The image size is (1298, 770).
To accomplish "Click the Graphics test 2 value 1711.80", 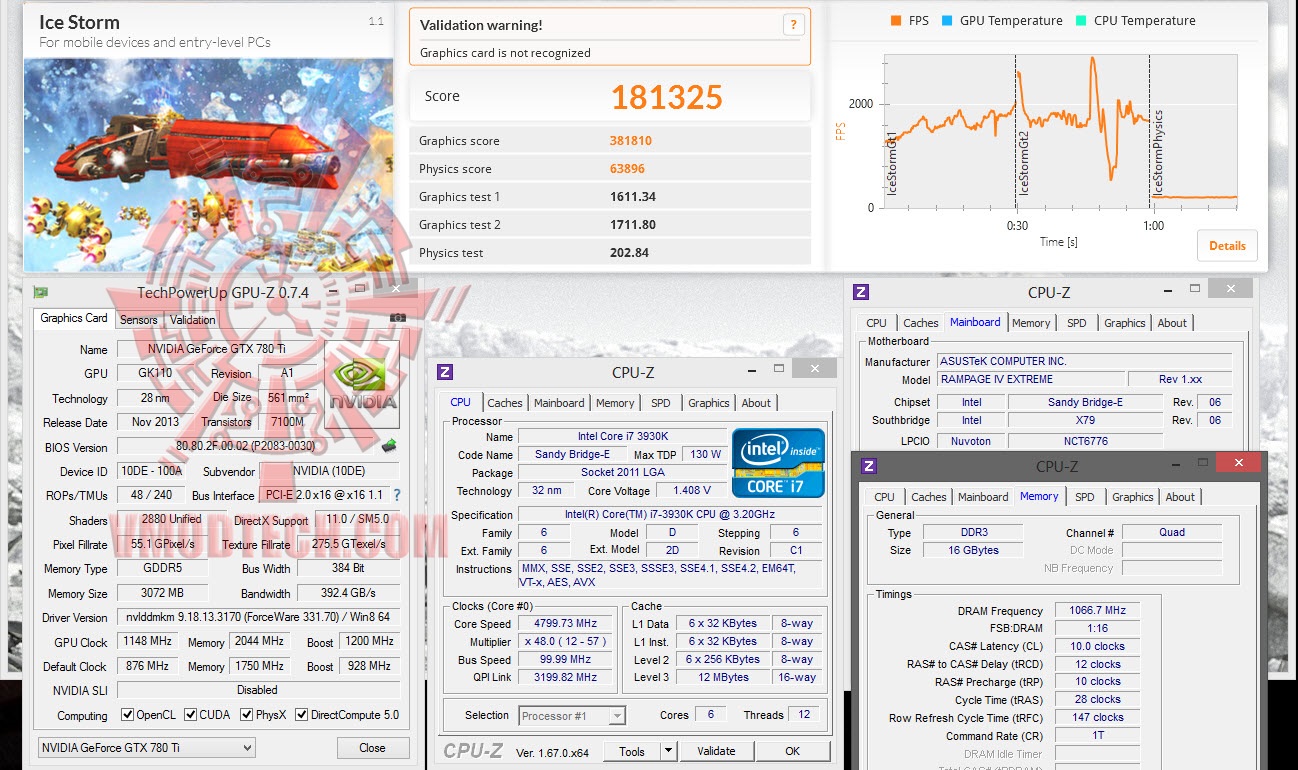I will (x=633, y=225).
